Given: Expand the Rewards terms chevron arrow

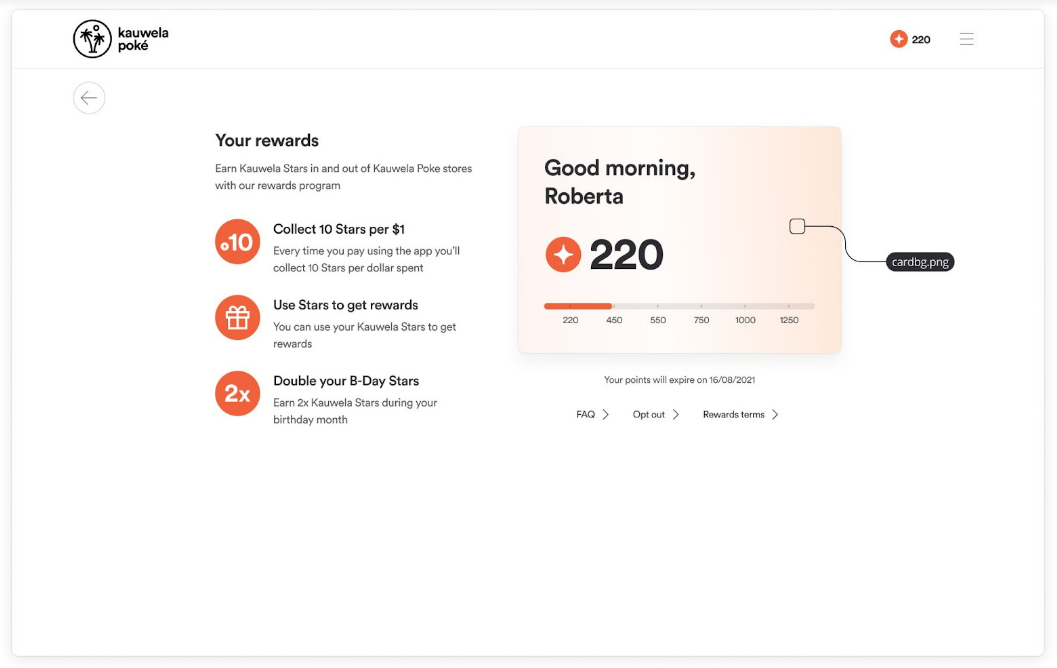Looking at the screenshot, I should click(775, 415).
